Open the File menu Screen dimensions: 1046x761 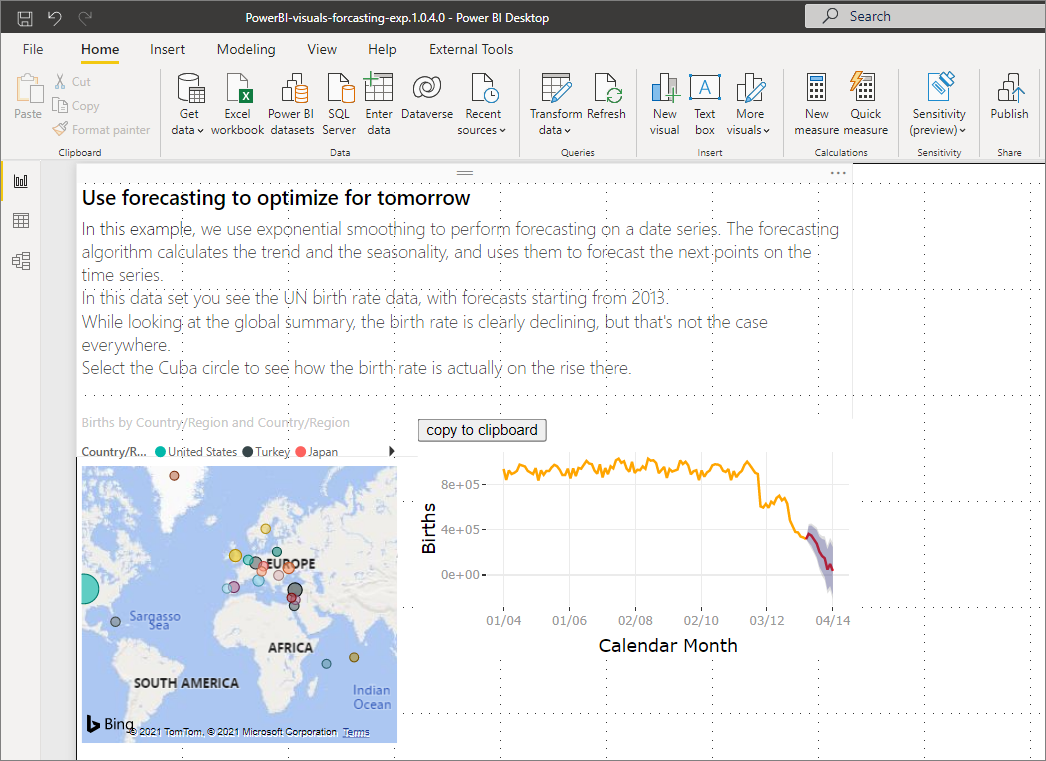pos(33,49)
